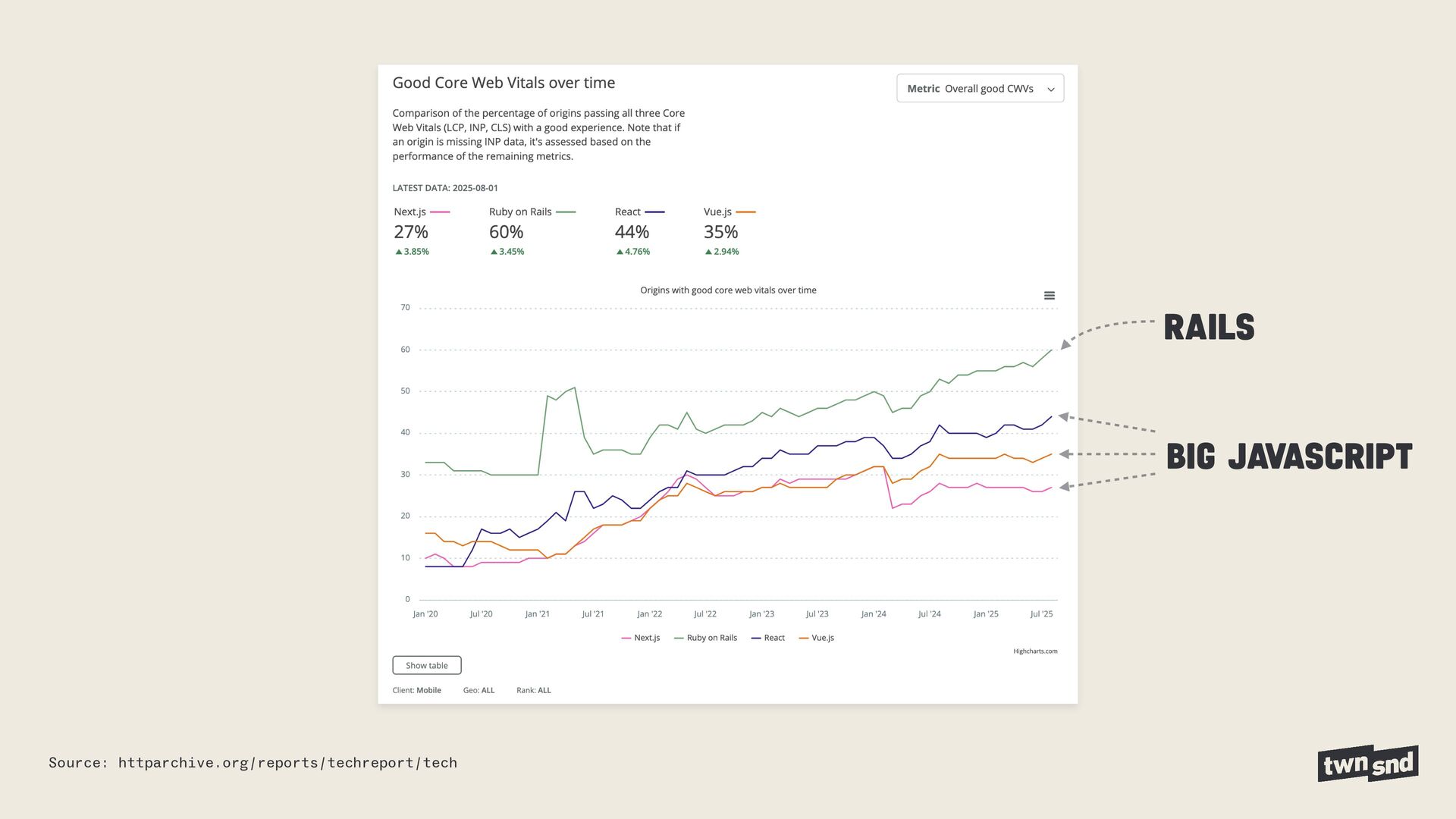Click the Next.js 27% summary stat
The width and height of the screenshot is (1456, 819).
click(411, 232)
